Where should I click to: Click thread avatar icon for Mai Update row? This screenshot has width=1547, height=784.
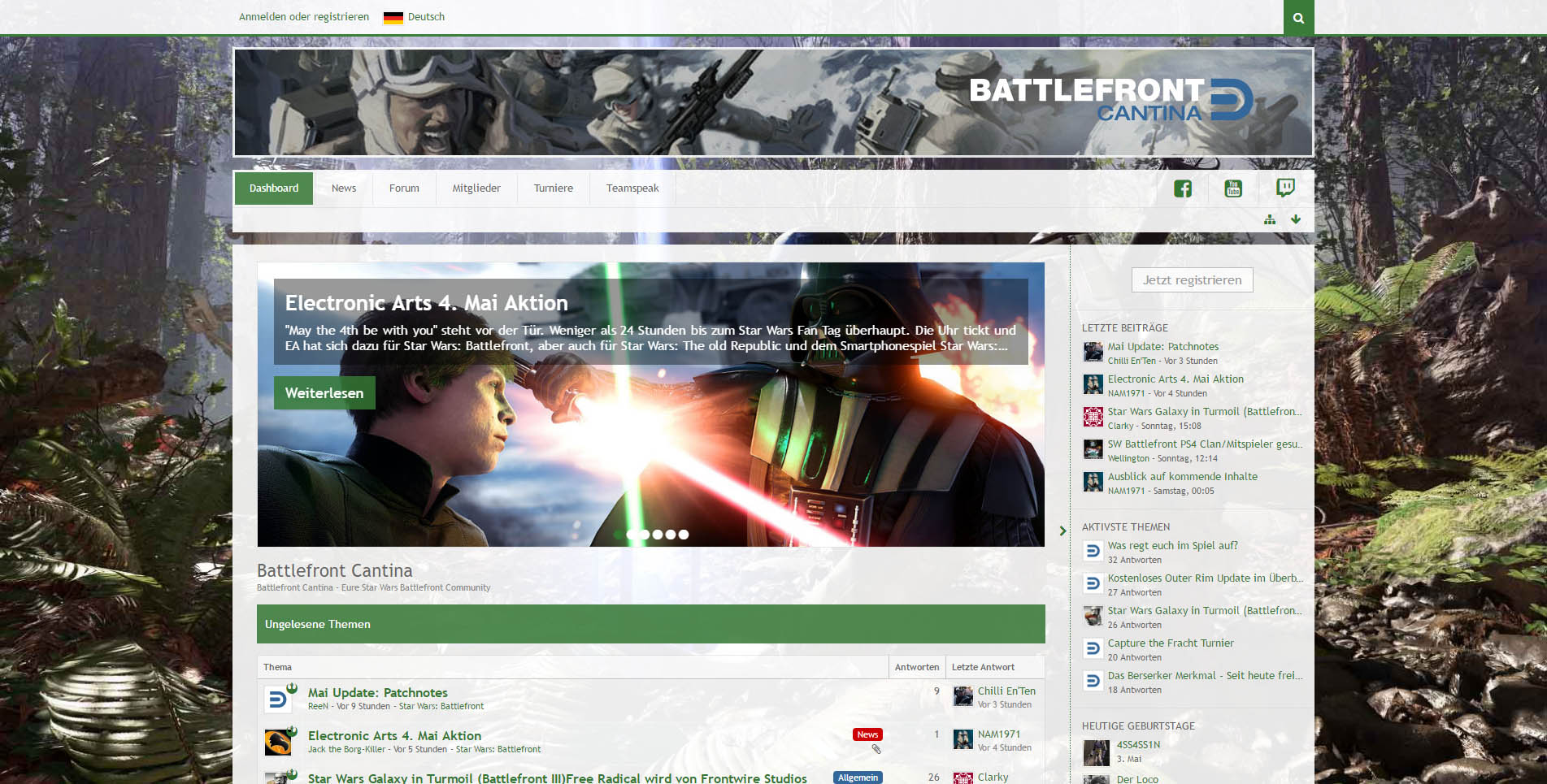[x=278, y=699]
